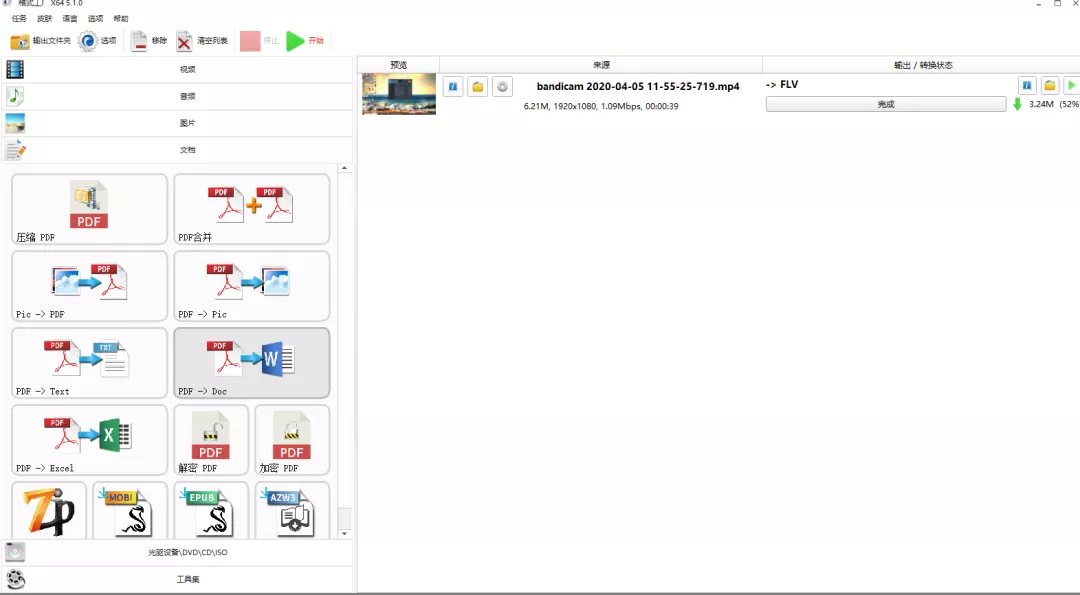Clear the task list with 清空列表
Screen dimensions: 1080x595
click(202, 41)
